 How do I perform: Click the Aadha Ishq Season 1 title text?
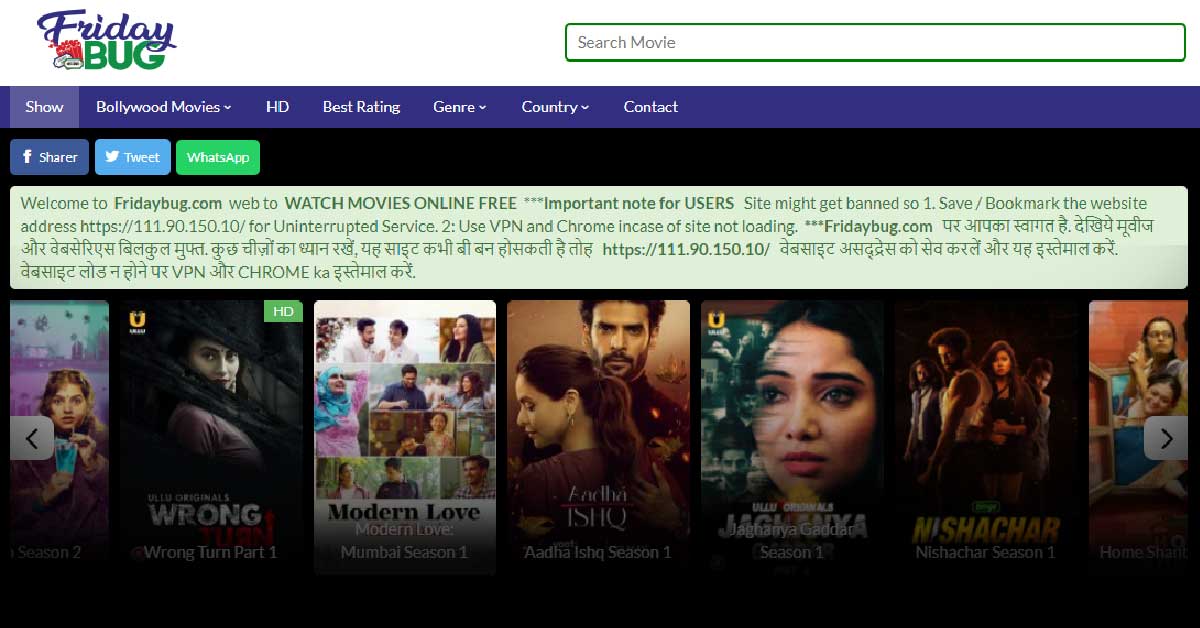(x=598, y=552)
